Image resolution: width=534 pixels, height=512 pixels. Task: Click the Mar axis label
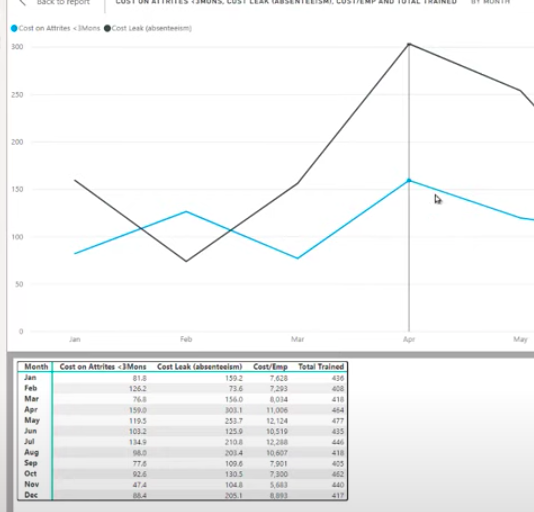tap(297, 339)
